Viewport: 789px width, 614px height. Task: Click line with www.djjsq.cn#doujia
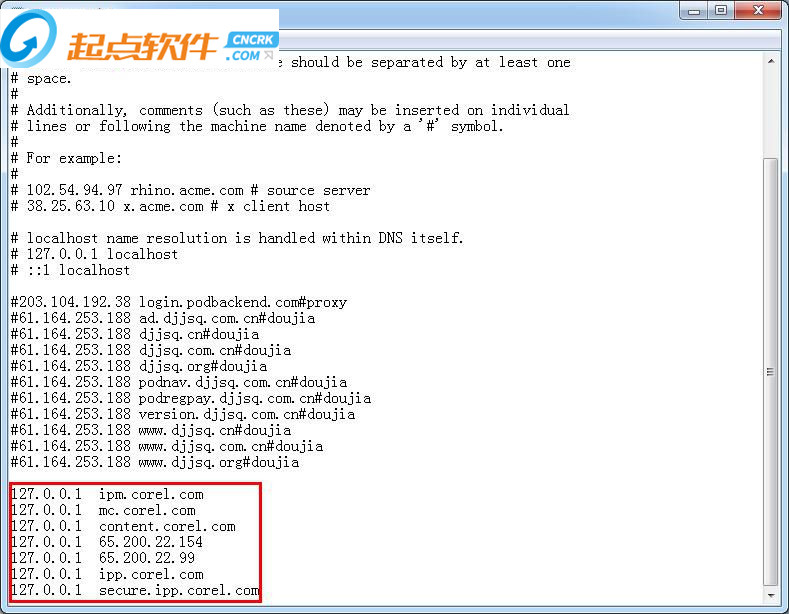(151, 430)
